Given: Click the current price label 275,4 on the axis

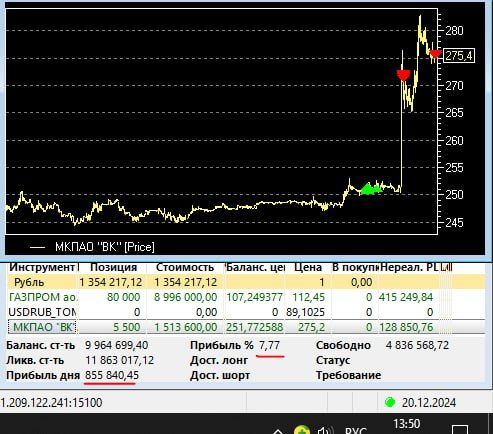Looking at the screenshot, I should click(x=459, y=56).
